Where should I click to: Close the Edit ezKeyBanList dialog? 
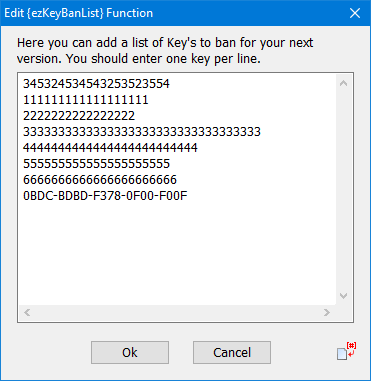point(355,13)
